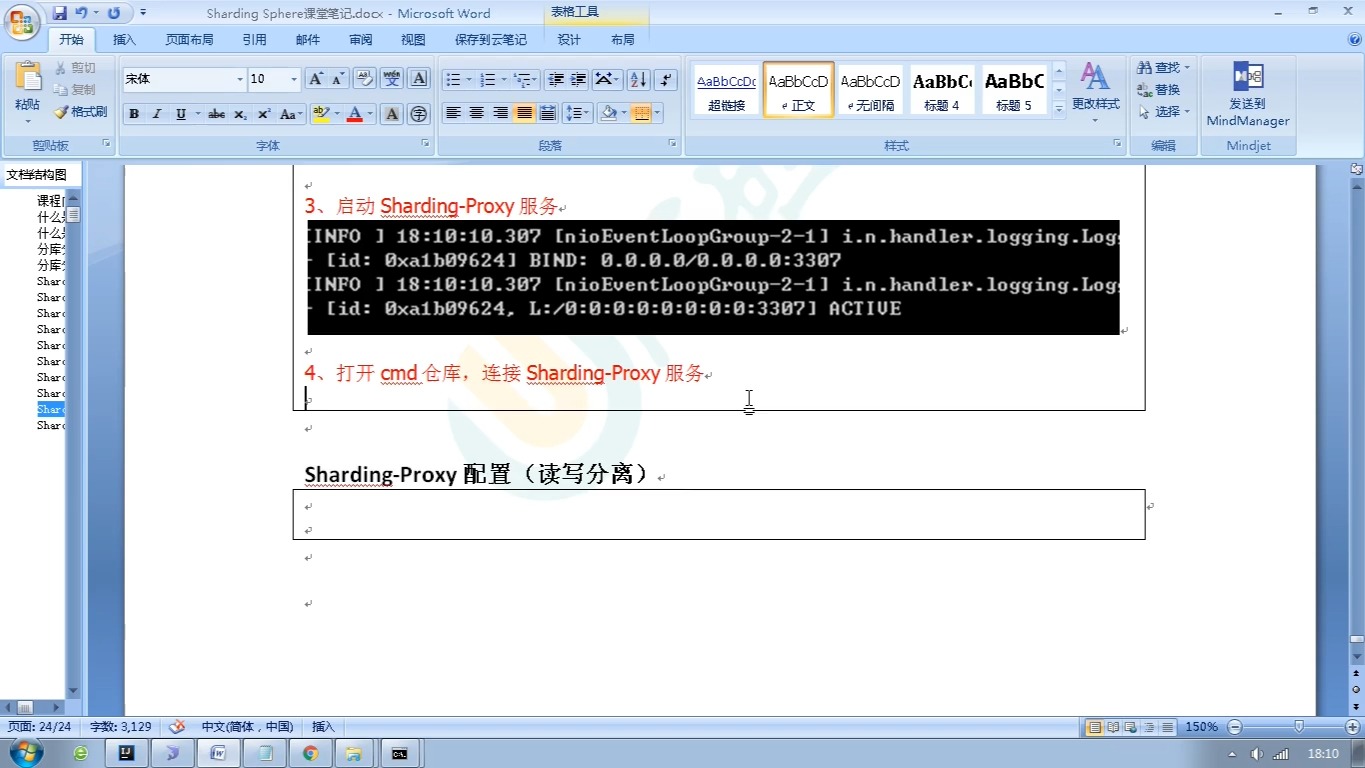The height and width of the screenshot is (768, 1365).
Task: Apply distributed alignment
Action: pos(547,113)
